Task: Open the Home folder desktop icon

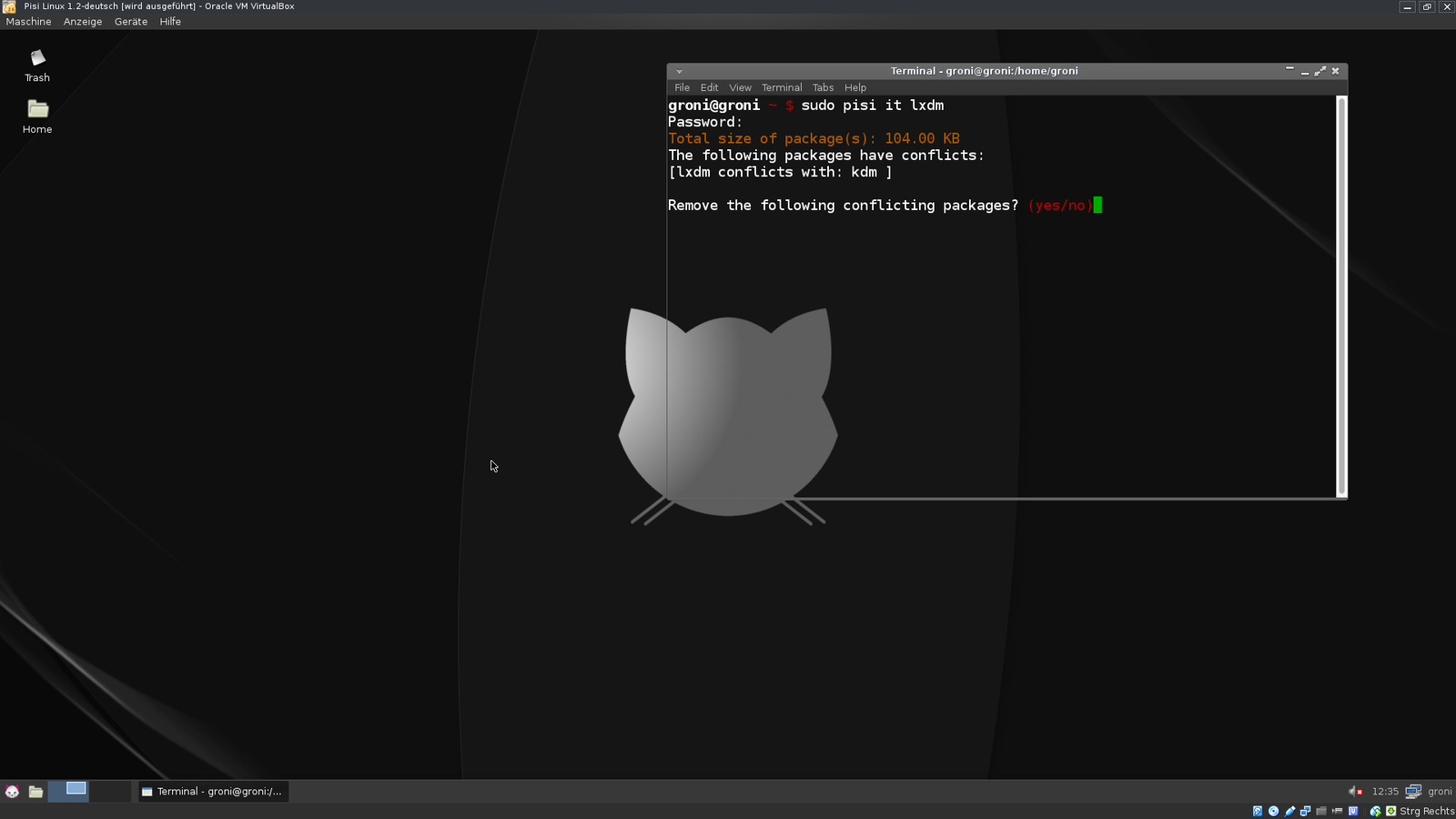Action: coord(37,116)
